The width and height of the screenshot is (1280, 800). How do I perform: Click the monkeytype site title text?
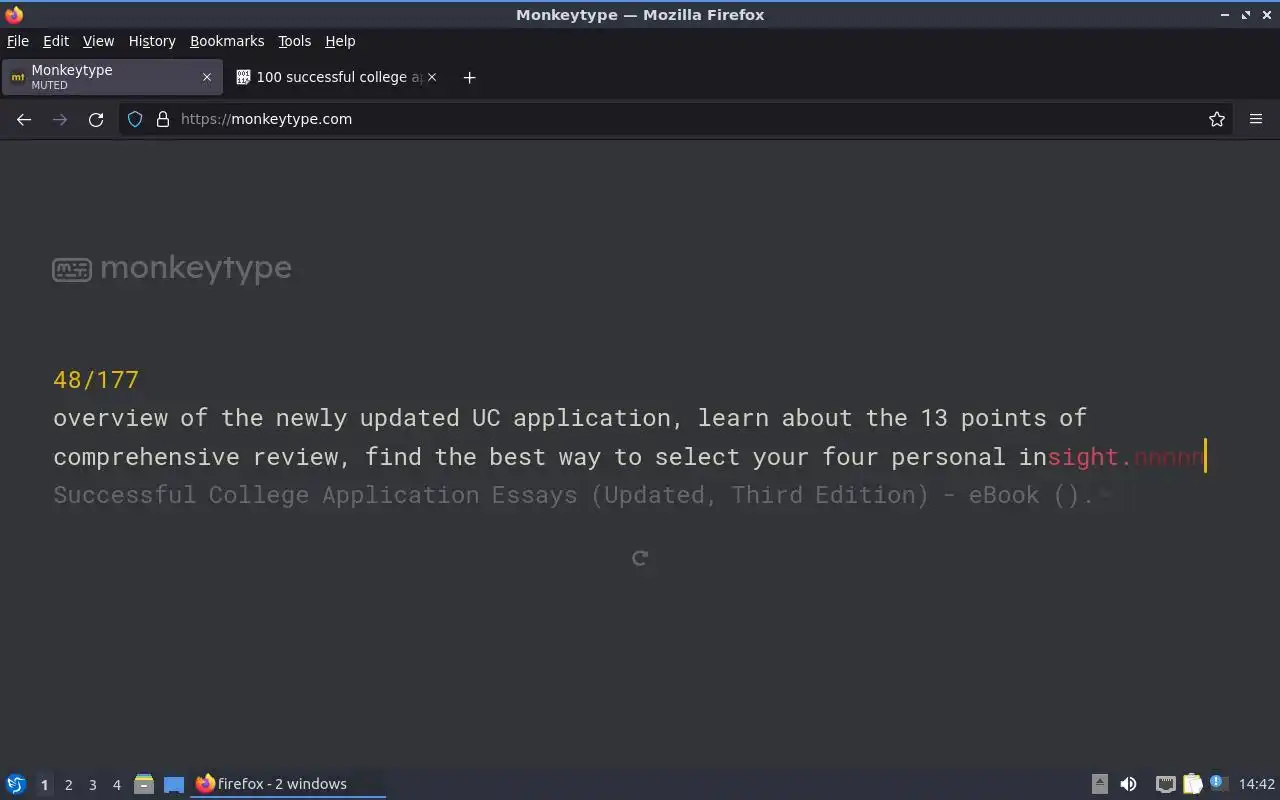pyautogui.click(x=196, y=268)
